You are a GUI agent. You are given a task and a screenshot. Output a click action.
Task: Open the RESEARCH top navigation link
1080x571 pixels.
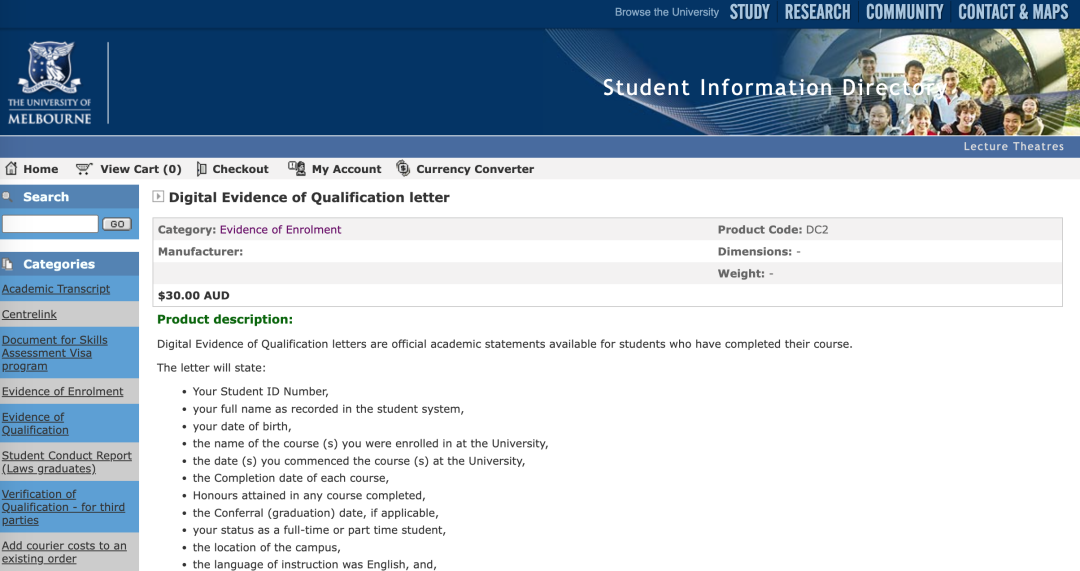(x=818, y=12)
